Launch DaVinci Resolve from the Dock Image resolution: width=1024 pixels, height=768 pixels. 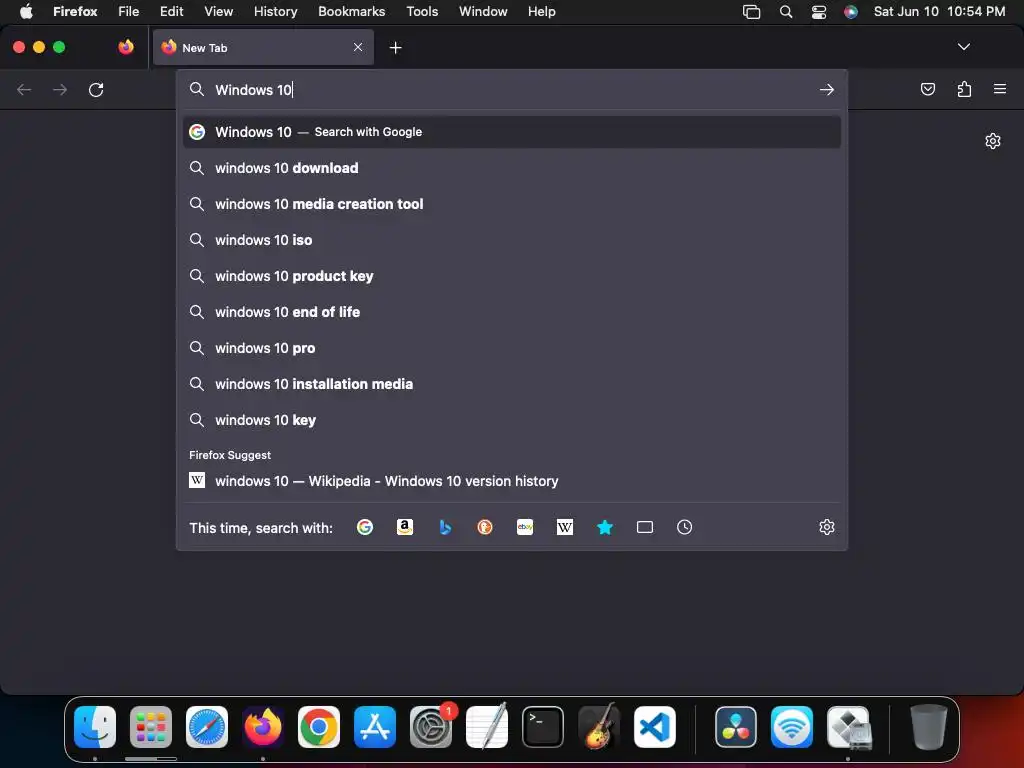click(x=736, y=727)
